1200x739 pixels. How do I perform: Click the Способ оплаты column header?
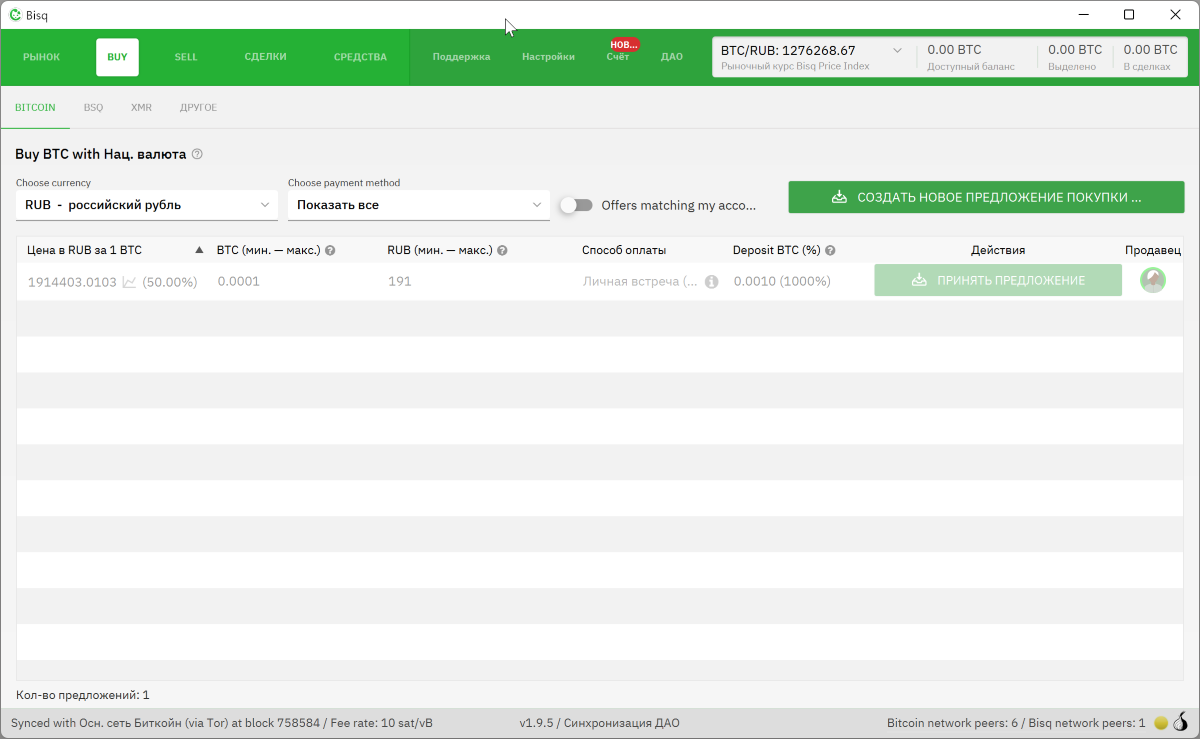tap(624, 250)
